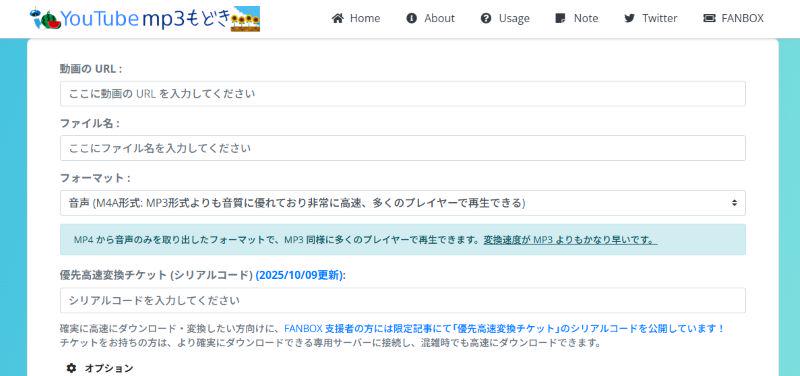The image size is (800, 376).
Task: Open the About menu item
Action: pyautogui.click(x=430, y=18)
